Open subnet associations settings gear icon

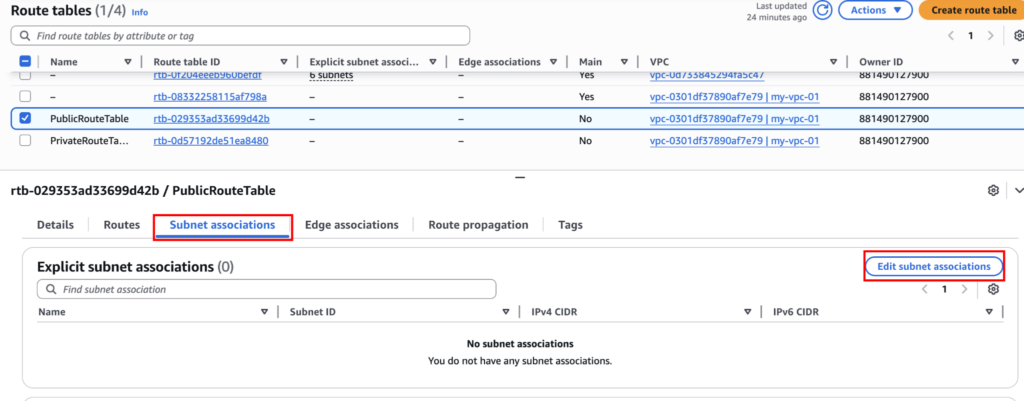[993, 289]
